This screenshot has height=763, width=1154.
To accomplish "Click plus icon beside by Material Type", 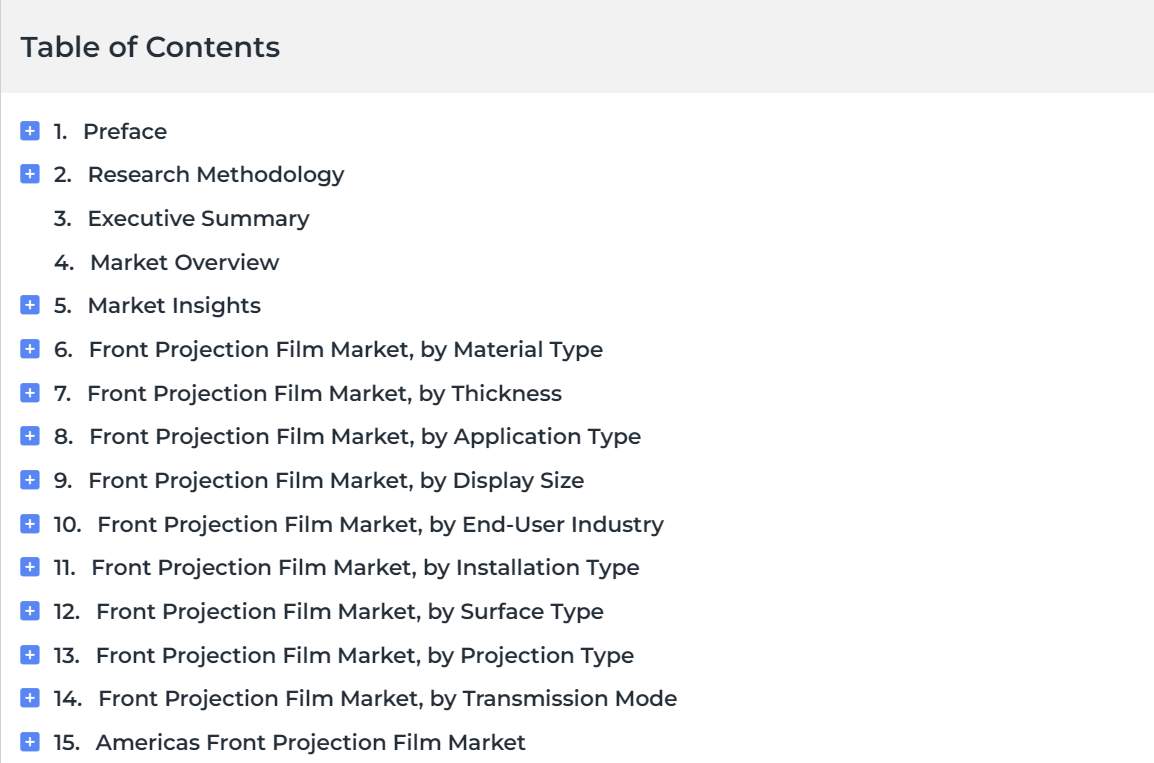I will (x=29, y=349).
